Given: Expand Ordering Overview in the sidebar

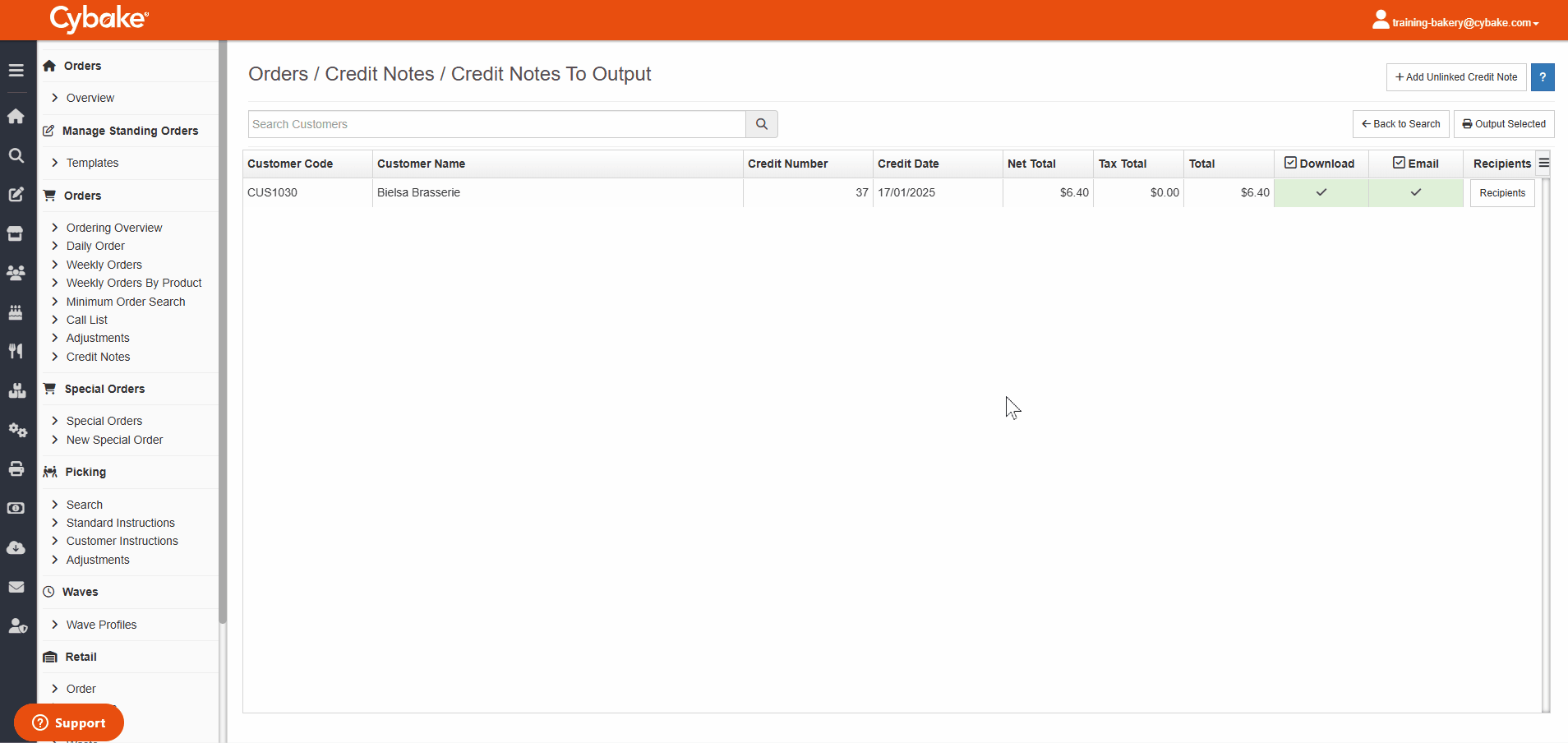Looking at the screenshot, I should coord(113,228).
